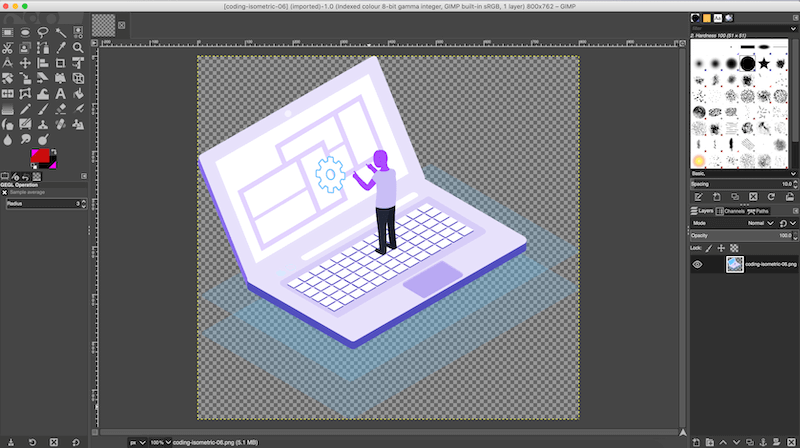Open the px unit dropdown
Screen dimensions: 800x448
137,441
